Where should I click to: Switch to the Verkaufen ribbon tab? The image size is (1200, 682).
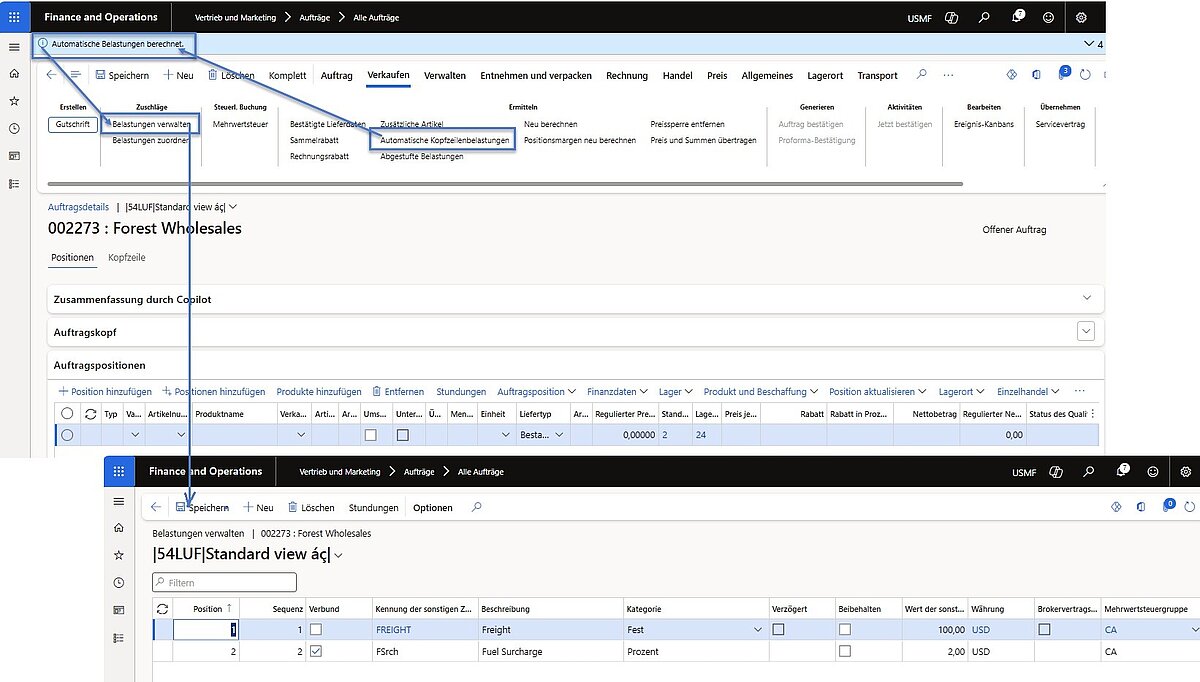pyautogui.click(x=388, y=75)
